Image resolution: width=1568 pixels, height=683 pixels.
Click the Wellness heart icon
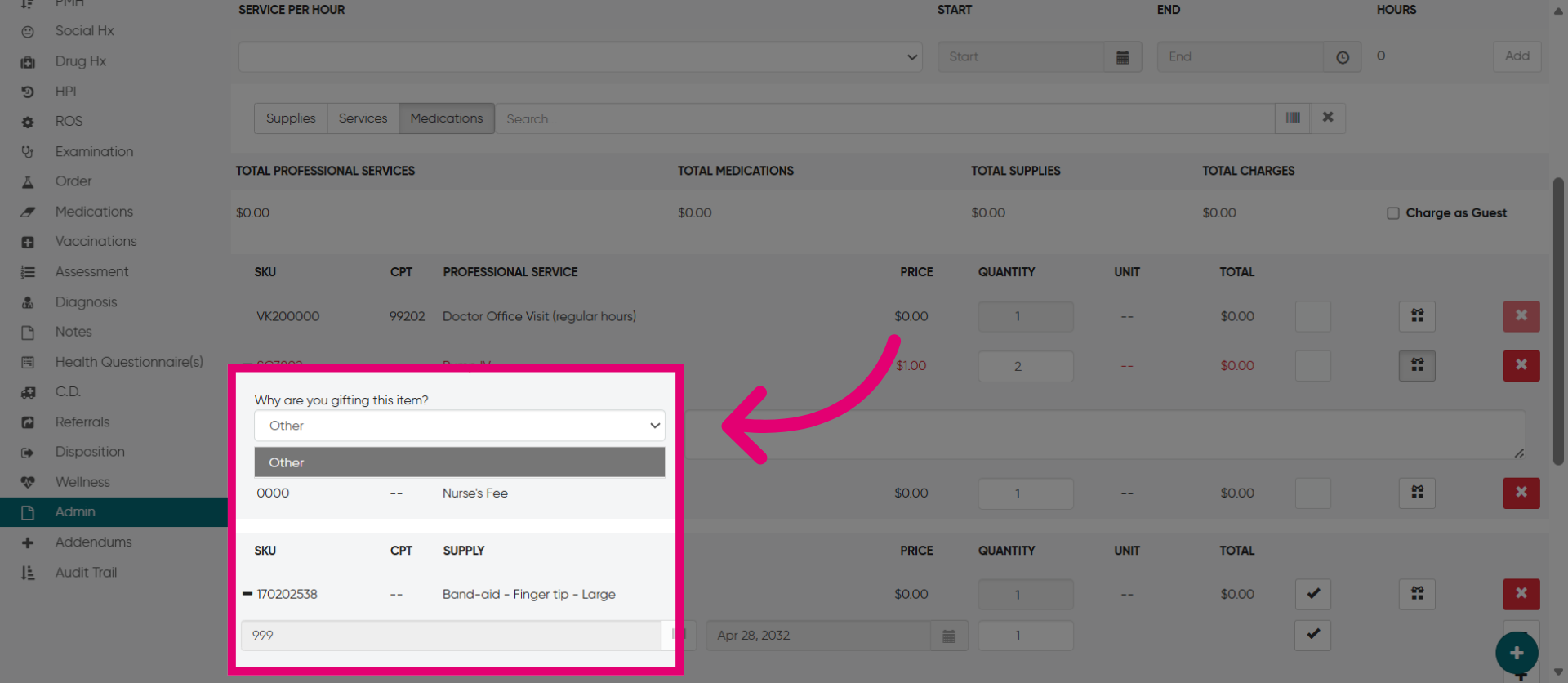28,482
